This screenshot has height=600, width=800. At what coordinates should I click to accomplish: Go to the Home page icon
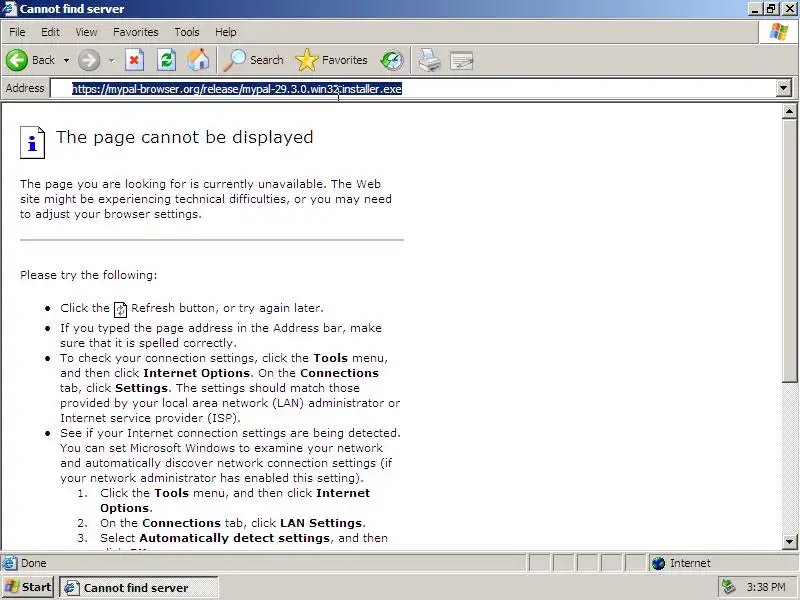(x=198, y=60)
